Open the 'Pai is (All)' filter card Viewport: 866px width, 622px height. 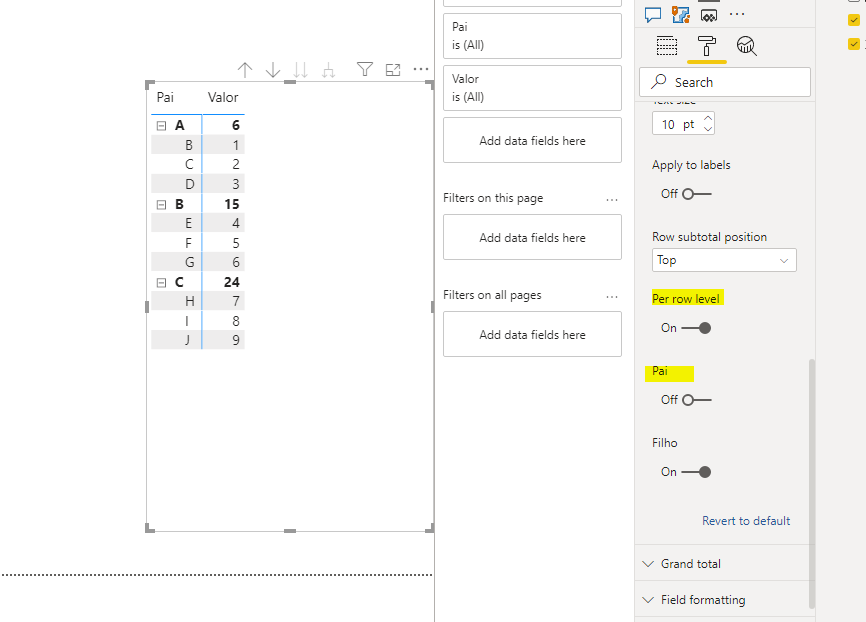click(x=532, y=36)
